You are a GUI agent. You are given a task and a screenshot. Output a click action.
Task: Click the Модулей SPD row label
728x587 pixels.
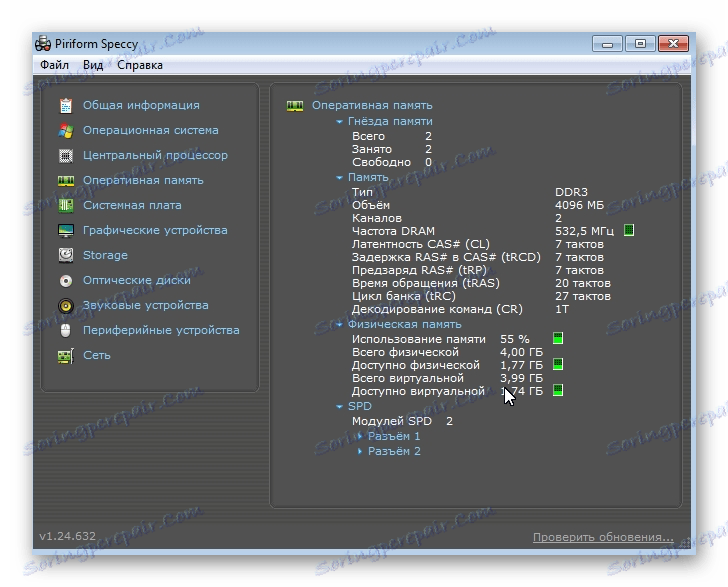click(391, 421)
